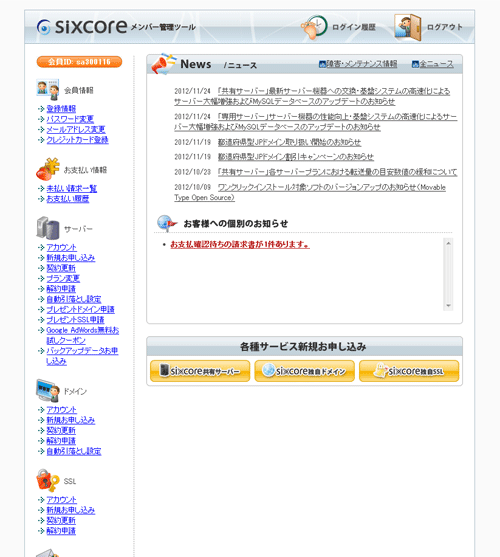Click the logout door icon
Viewport: 500px width, 557px height.
pos(408,27)
